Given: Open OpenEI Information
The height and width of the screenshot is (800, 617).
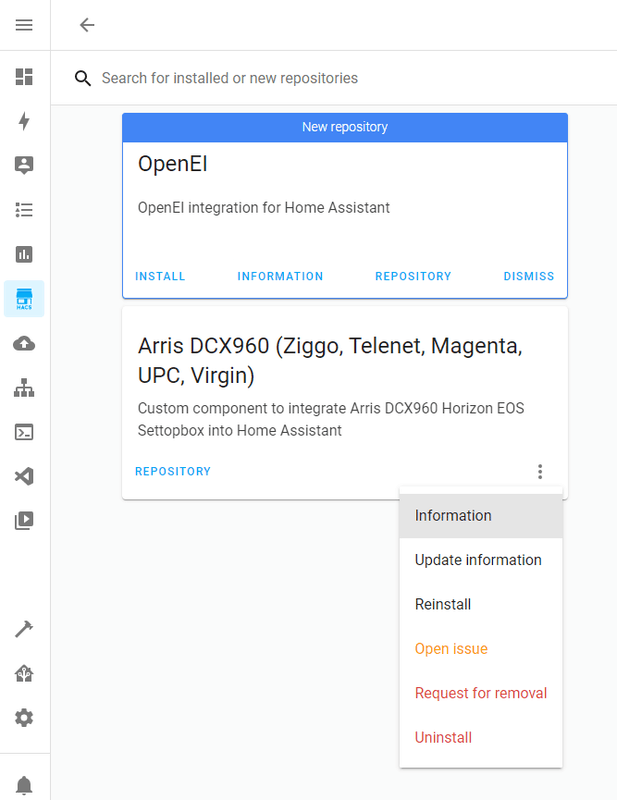Looking at the screenshot, I should (x=280, y=276).
